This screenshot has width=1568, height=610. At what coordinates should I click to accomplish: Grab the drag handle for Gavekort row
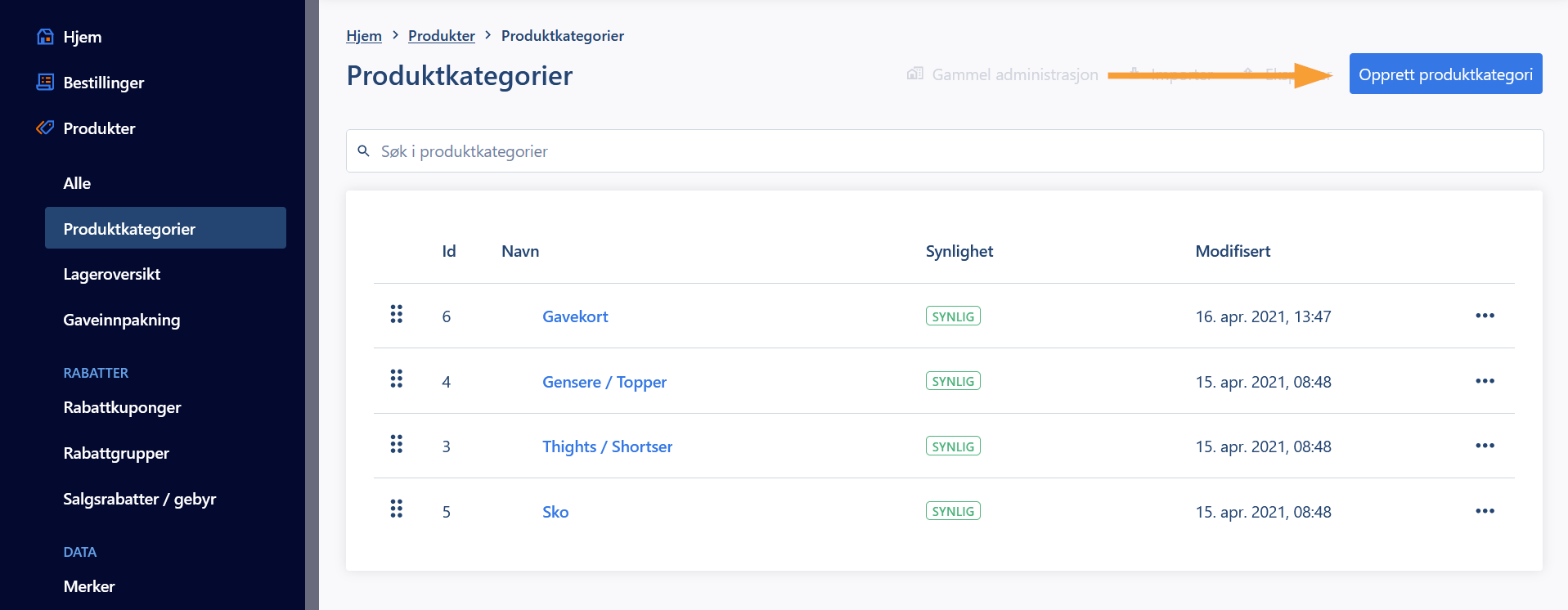tap(397, 314)
